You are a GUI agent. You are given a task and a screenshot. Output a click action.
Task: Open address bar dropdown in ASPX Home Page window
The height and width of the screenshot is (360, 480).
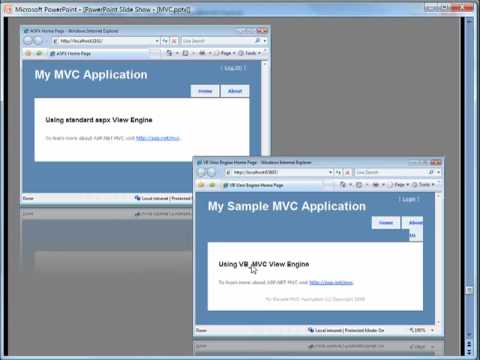tap(157, 41)
